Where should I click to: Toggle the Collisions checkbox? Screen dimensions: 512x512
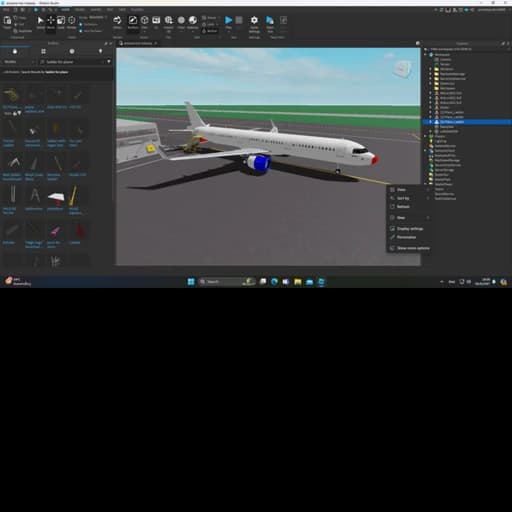(x=81, y=25)
